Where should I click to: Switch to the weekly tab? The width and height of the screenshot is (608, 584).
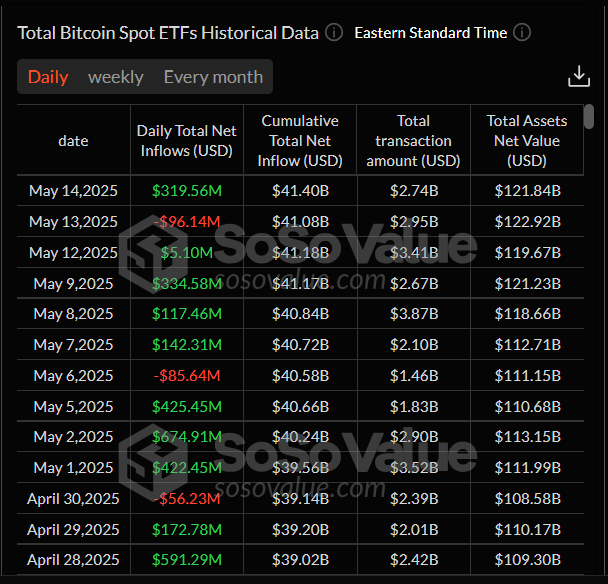115,77
